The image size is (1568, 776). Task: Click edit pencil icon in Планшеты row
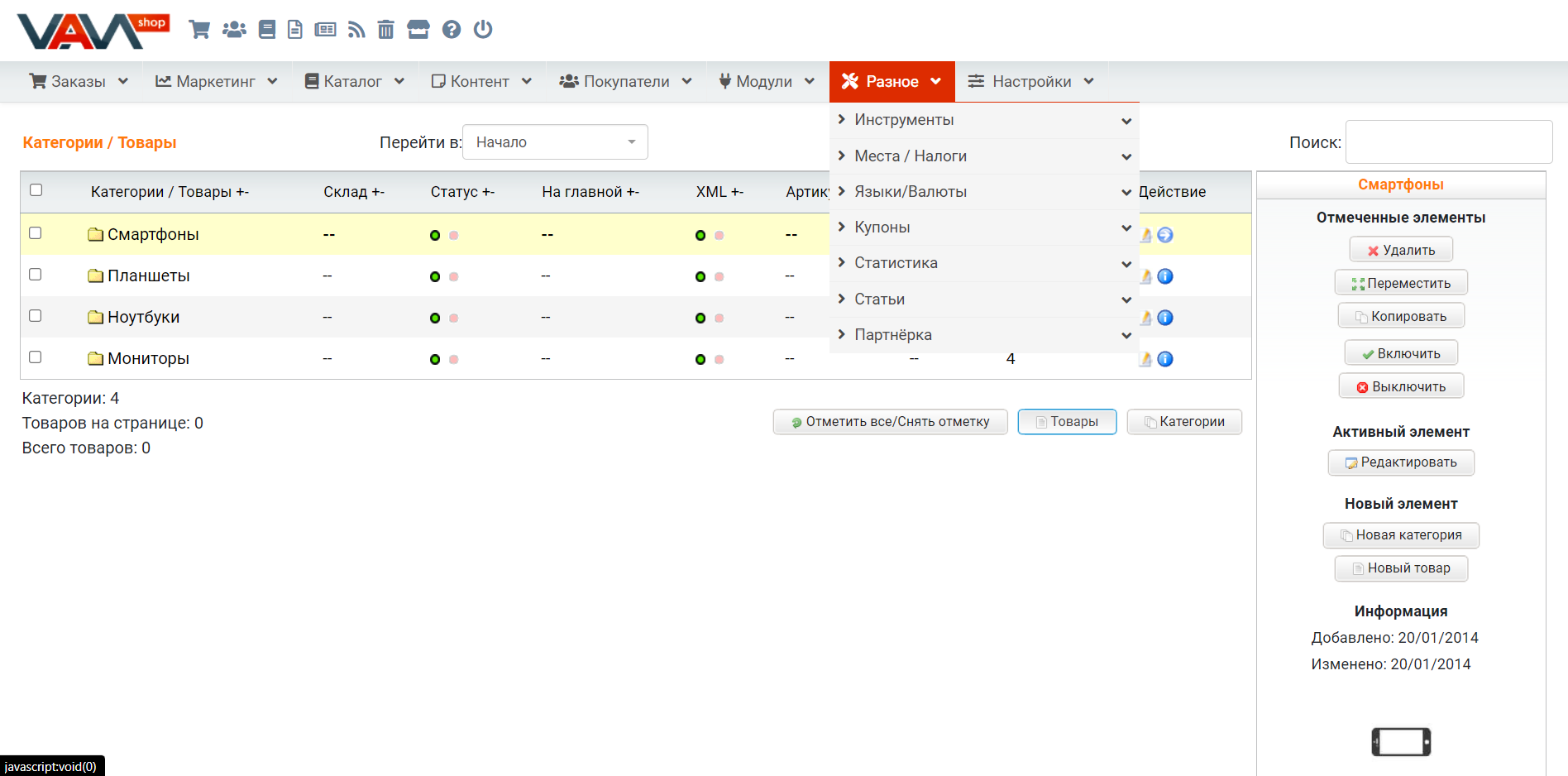[x=1146, y=276]
